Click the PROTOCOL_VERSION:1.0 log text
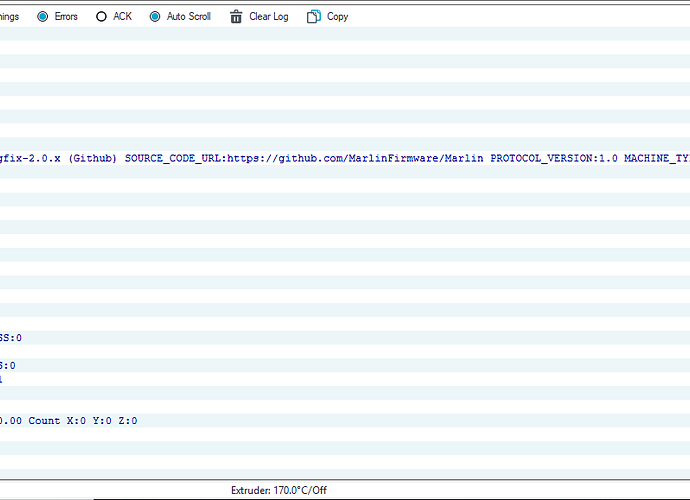Viewport: 690px width, 500px height. [x=553, y=158]
